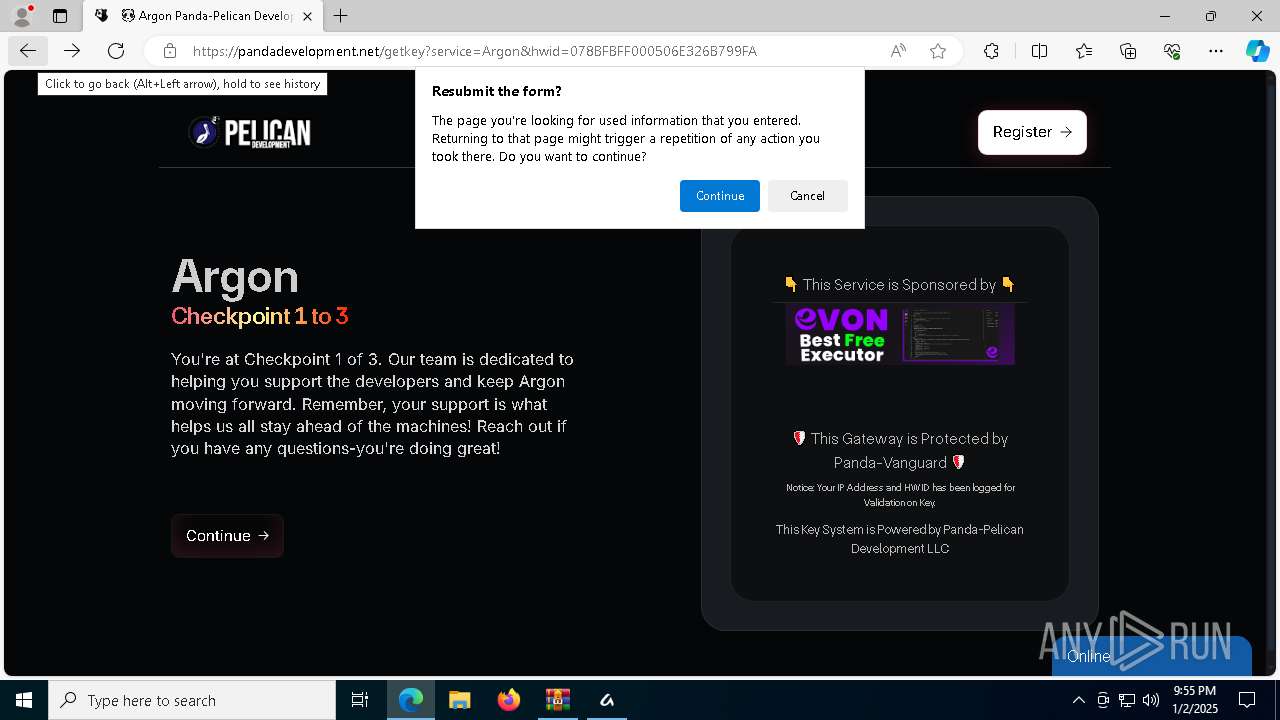Reload the page with the refresh icon

click(116, 51)
